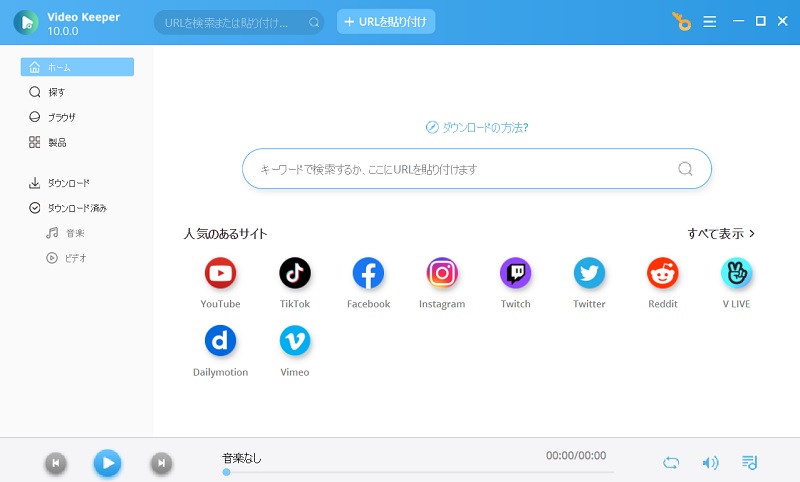800x482 pixels.
Task: Open the ダウンロード済み sidebar section
Action: coord(77,208)
